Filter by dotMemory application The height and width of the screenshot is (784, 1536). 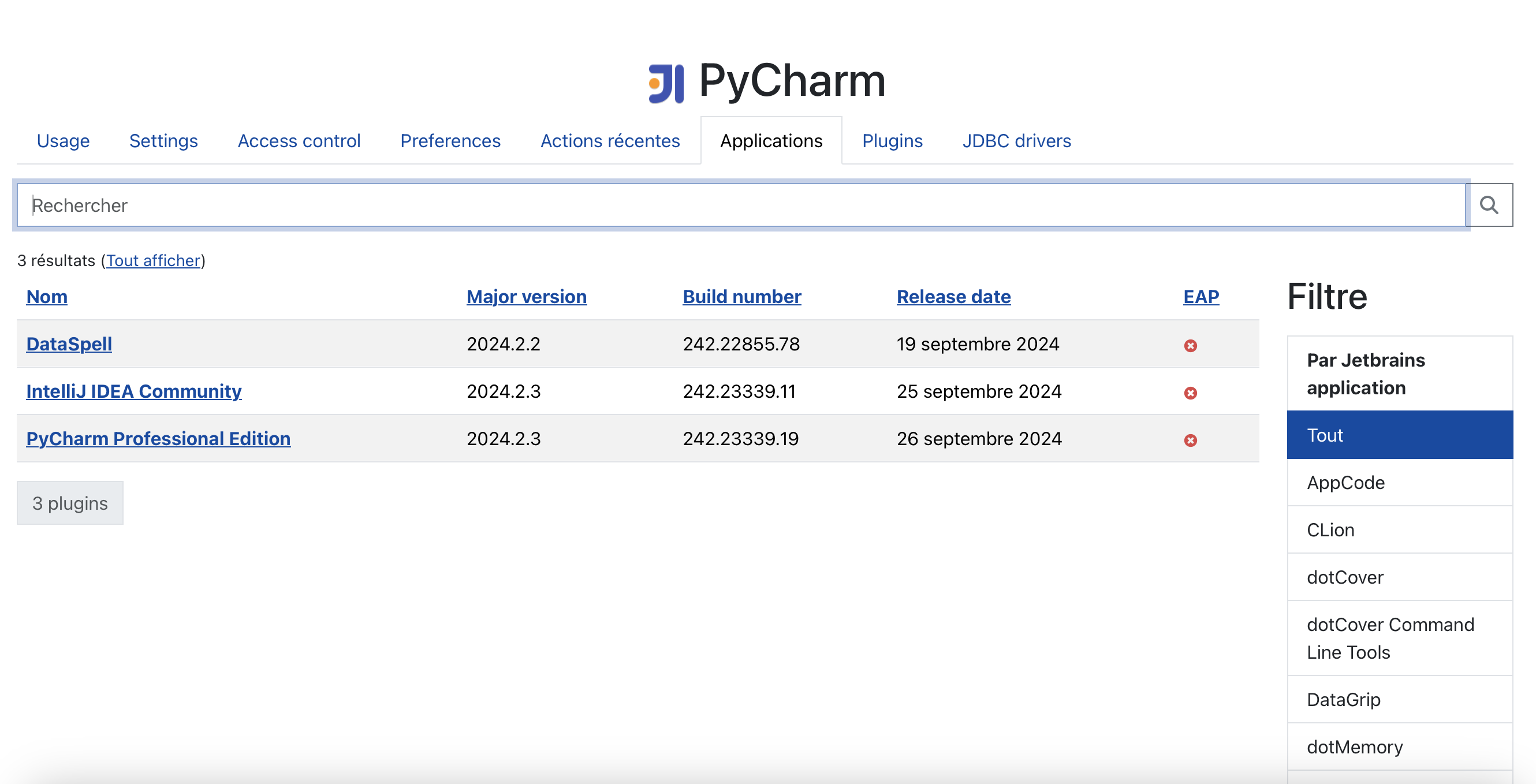[x=1400, y=747]
